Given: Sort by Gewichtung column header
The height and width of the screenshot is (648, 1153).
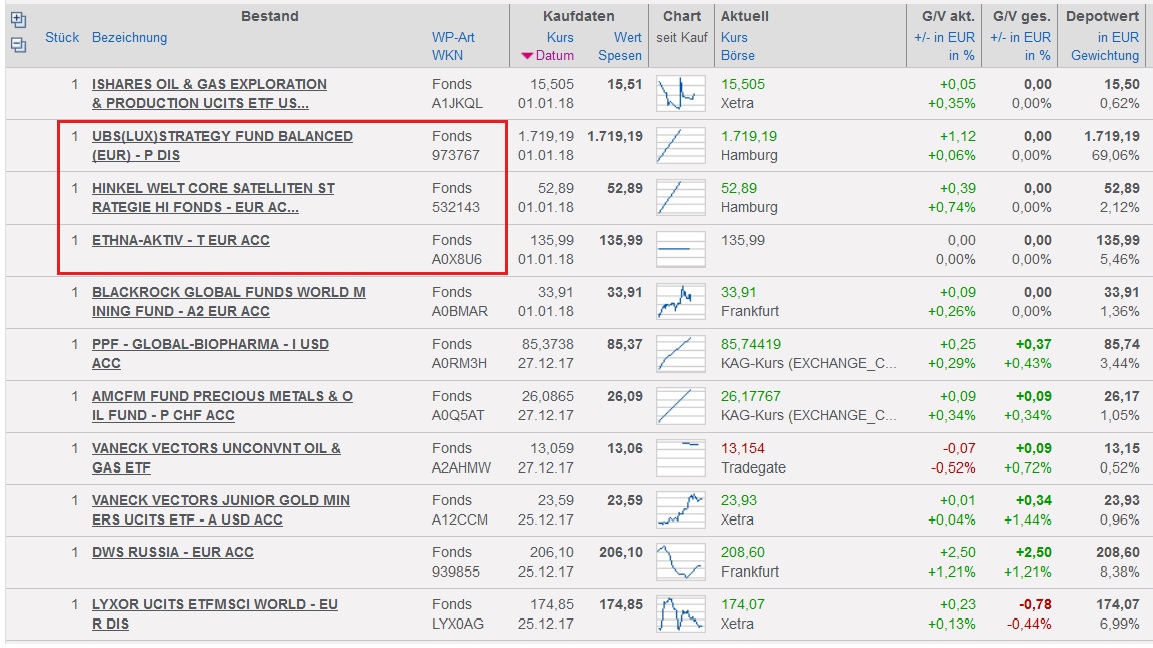Looking at the screenshot, I should tap(1104, 56).
